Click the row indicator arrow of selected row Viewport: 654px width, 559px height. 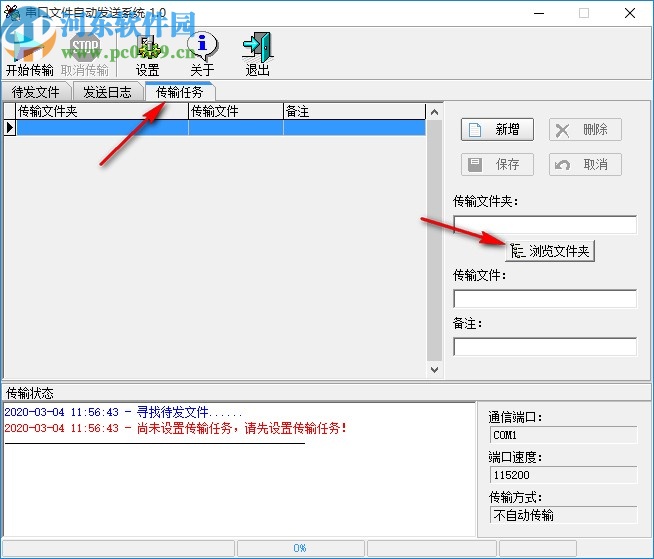[10, 127]
